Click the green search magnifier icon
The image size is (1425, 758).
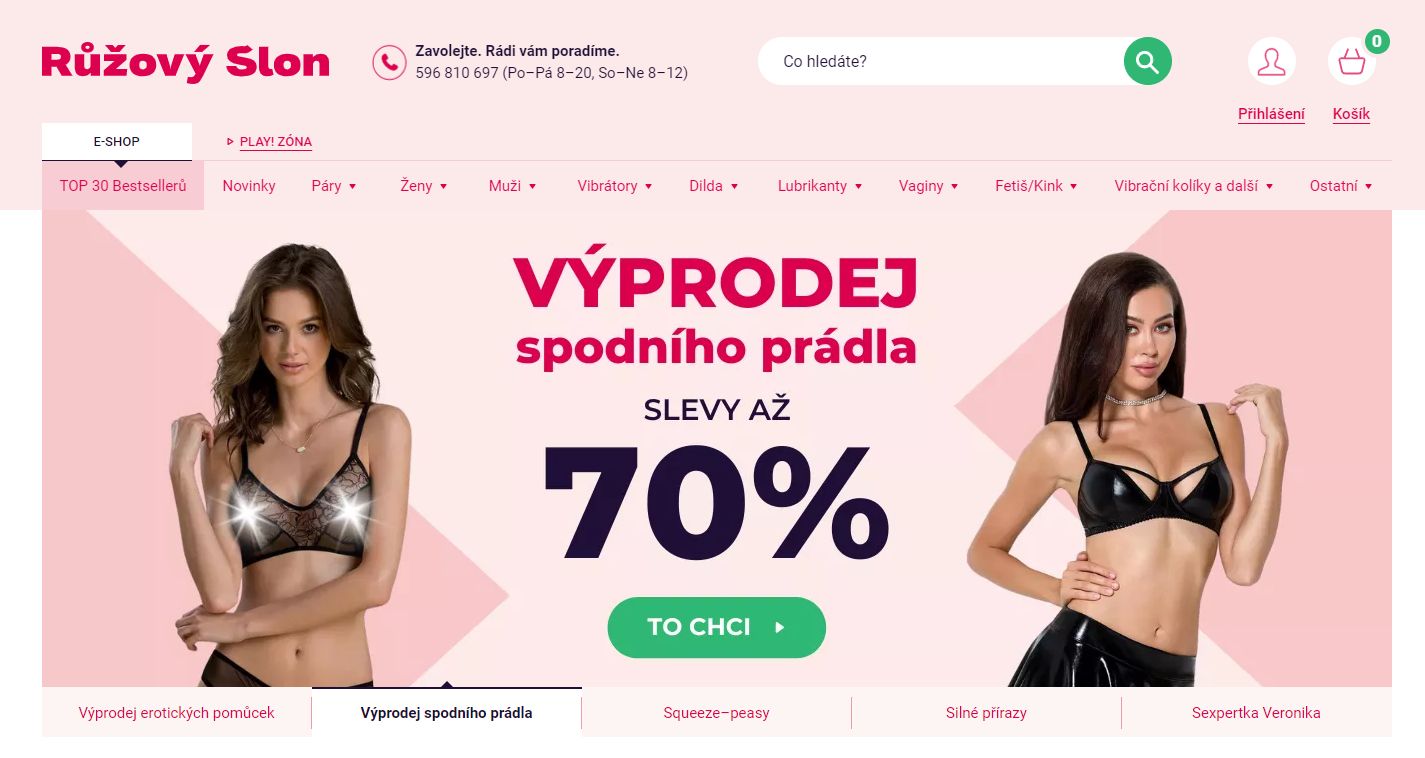click(1147, 61)
